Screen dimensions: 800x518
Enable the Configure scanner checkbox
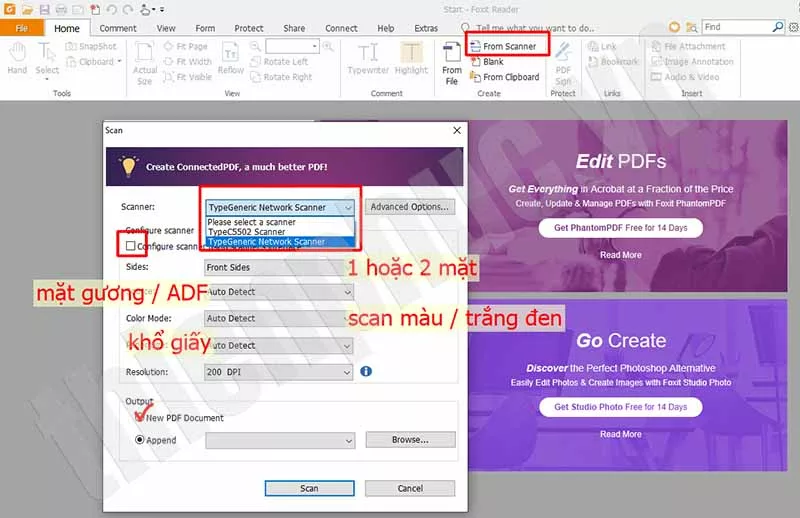[130, 246]
